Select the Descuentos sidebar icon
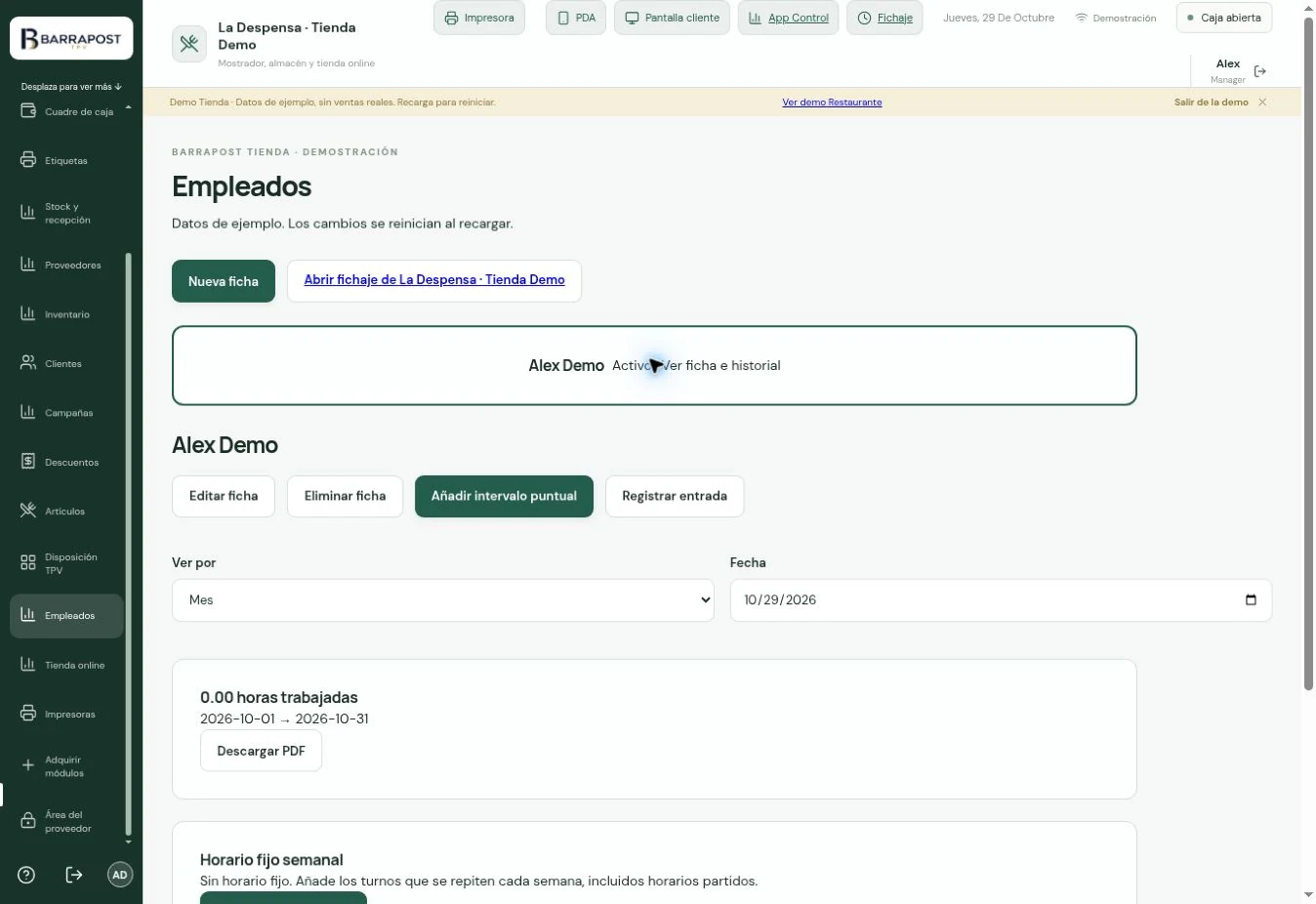This screenshot has height=904, width=1316. [28, 462]
